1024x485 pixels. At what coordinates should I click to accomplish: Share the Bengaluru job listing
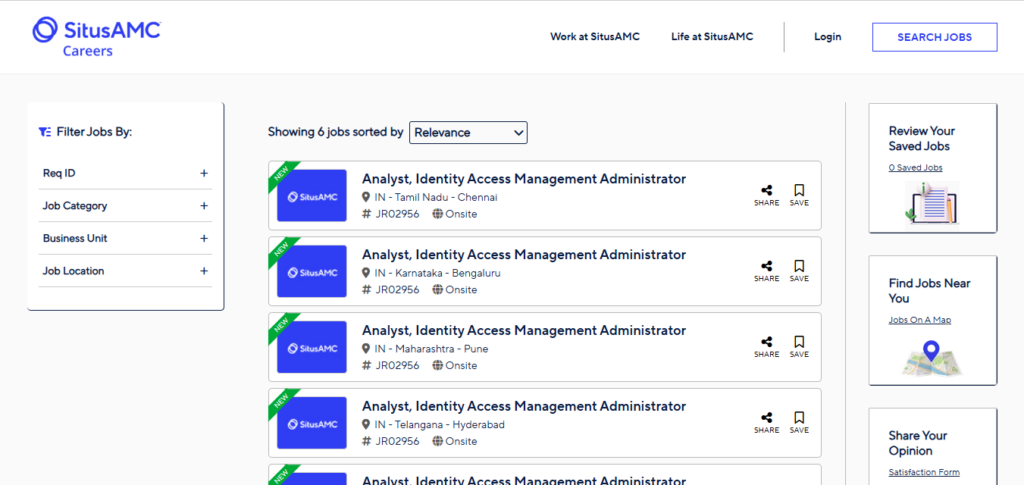click(767, 271)
